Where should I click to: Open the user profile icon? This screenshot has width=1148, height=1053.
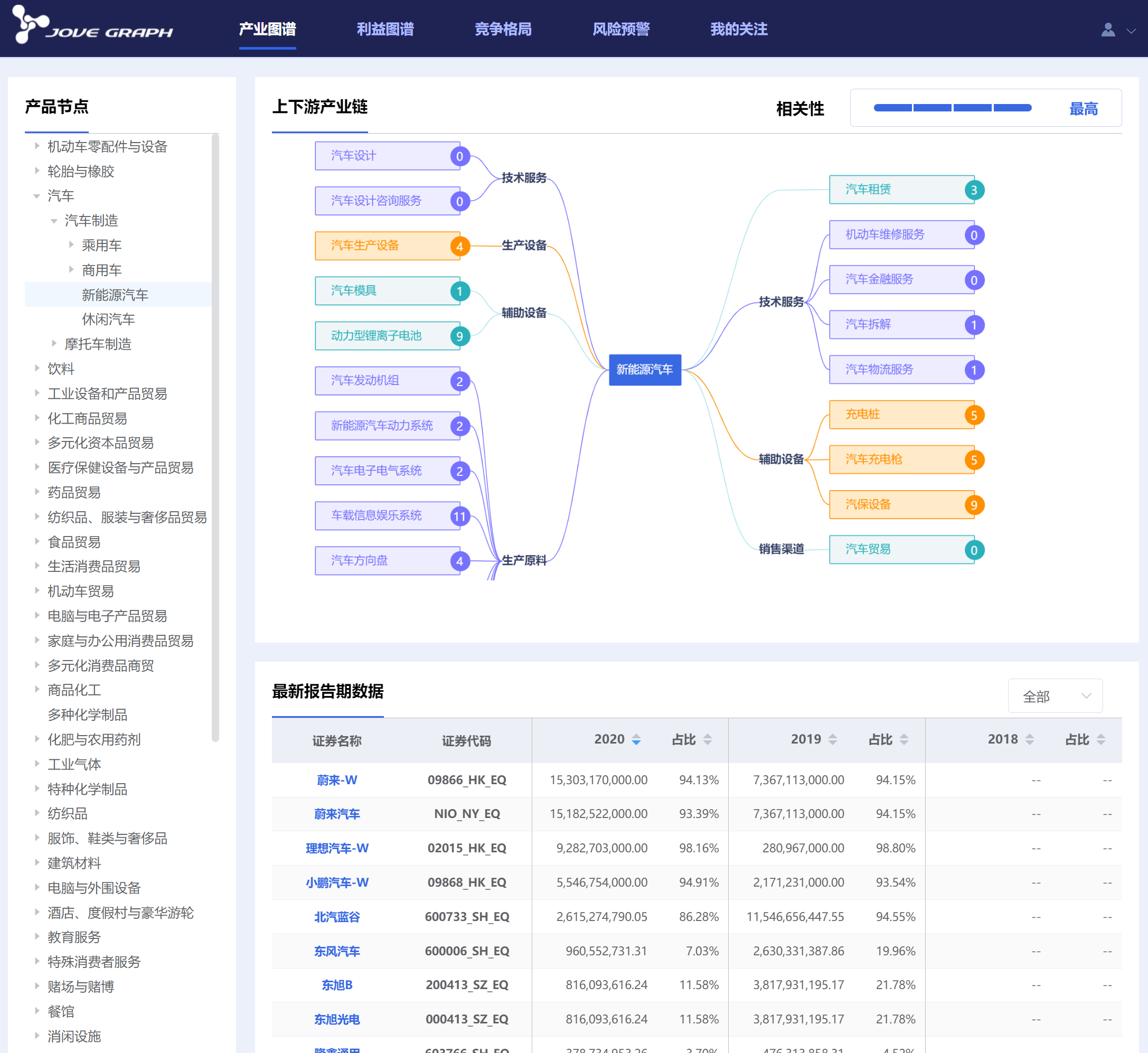pos(1107,30)
